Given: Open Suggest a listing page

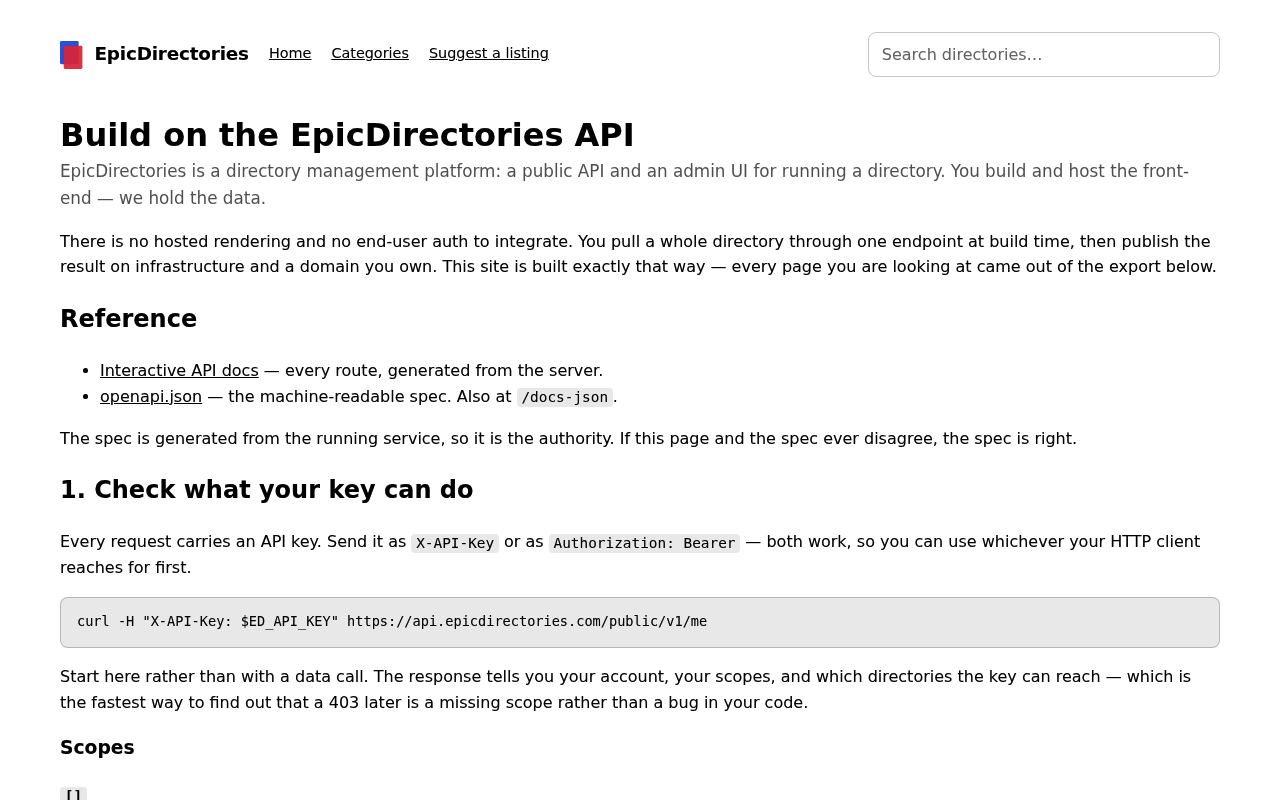Looking at the screenshot, I should (489, 53).
